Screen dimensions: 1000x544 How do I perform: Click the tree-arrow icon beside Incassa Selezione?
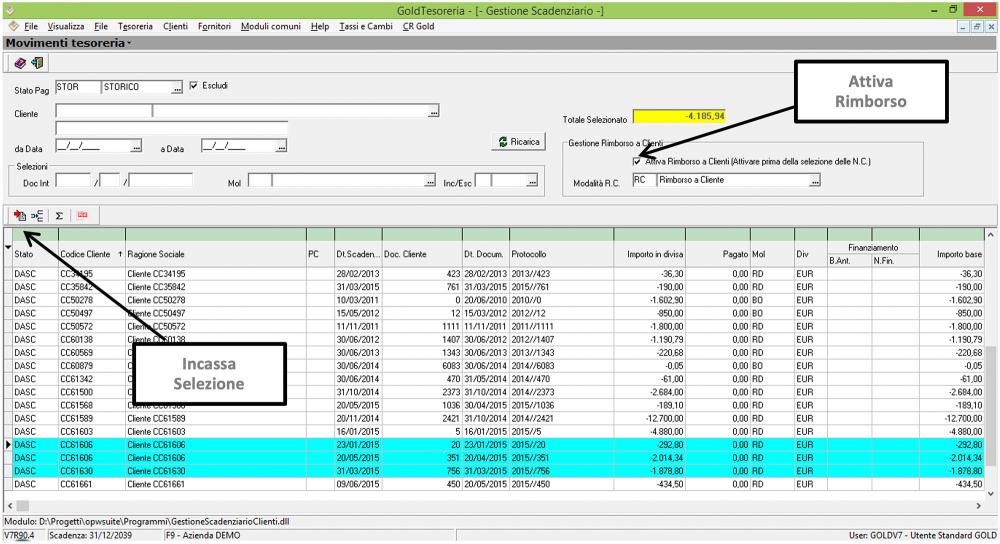[37, 215]
